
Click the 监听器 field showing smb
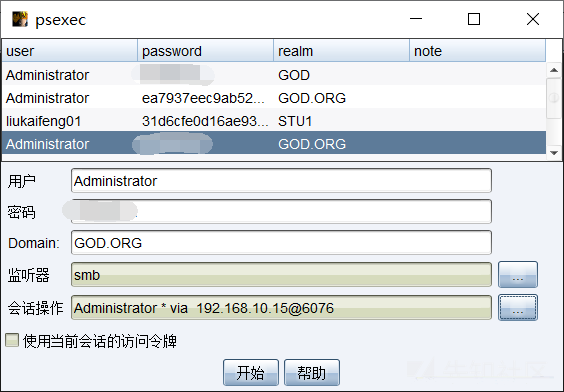(281, 275)
